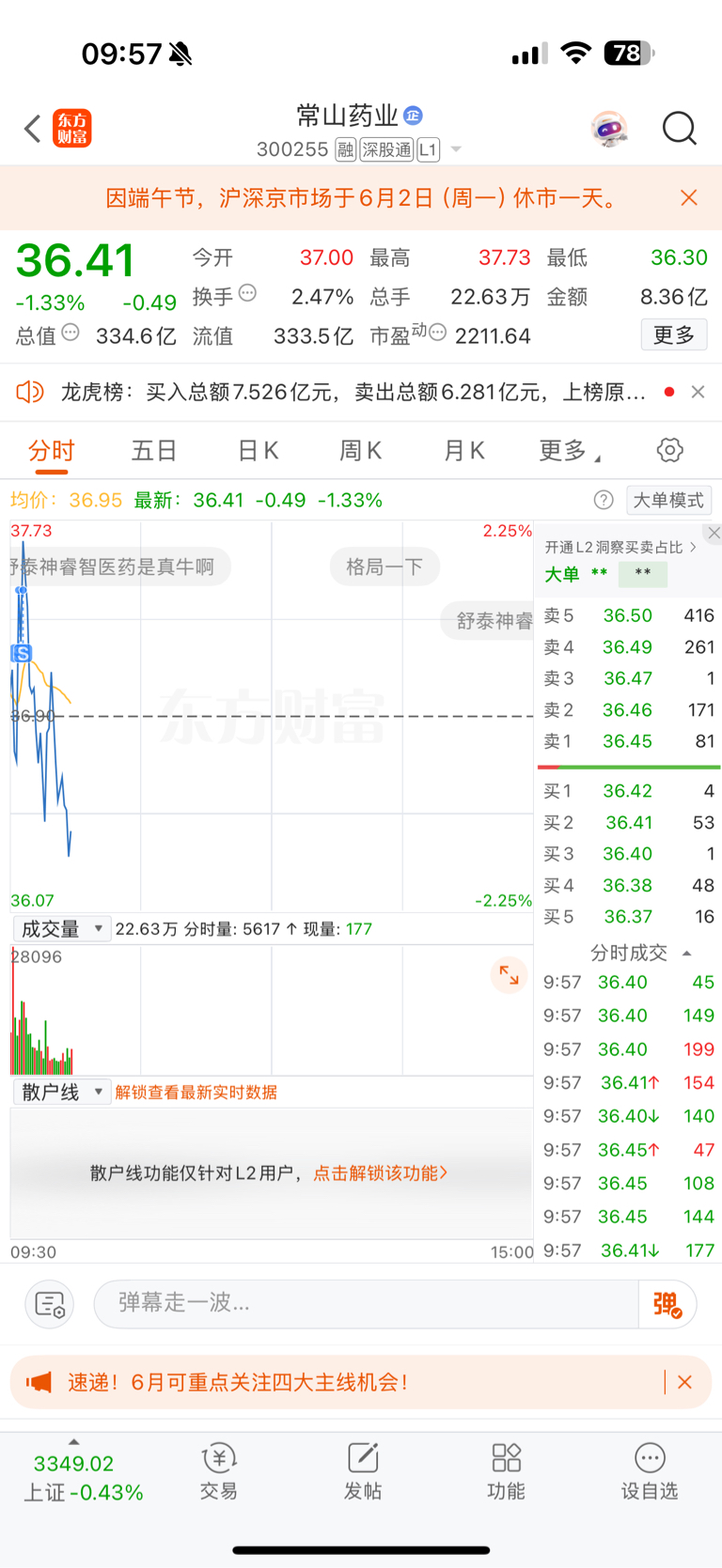Switch to the 月K tab
The width and height of the screenshot is (722, 1568).
[463, 451]
